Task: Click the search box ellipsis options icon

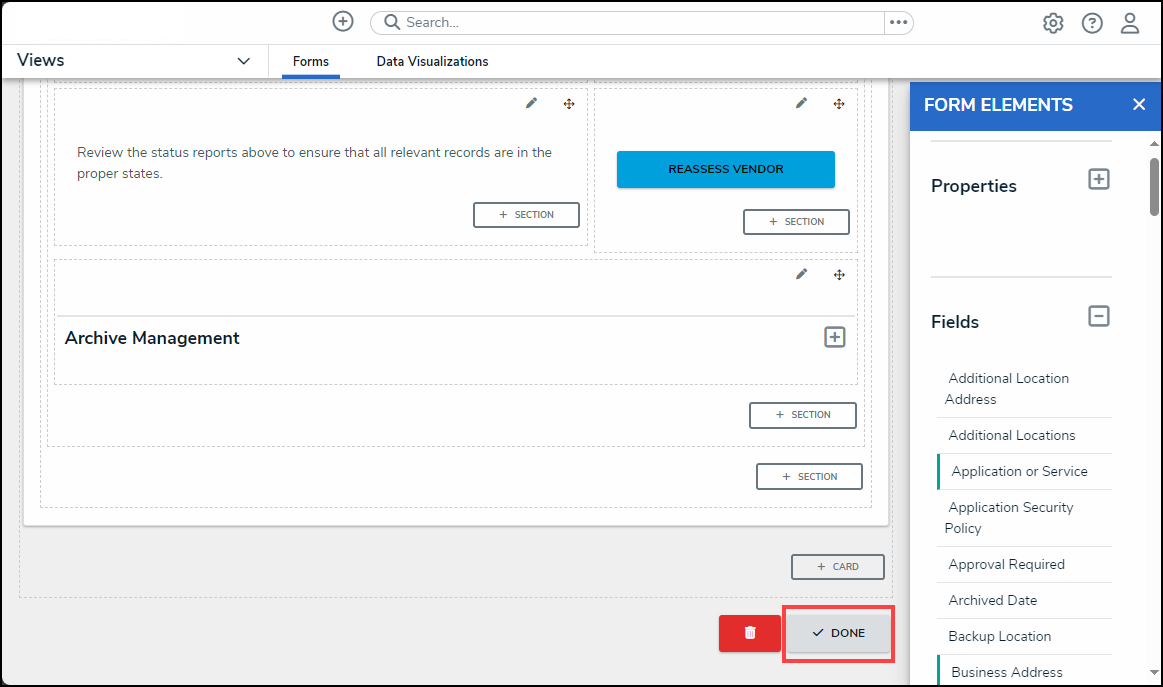Action: [898, 23]
